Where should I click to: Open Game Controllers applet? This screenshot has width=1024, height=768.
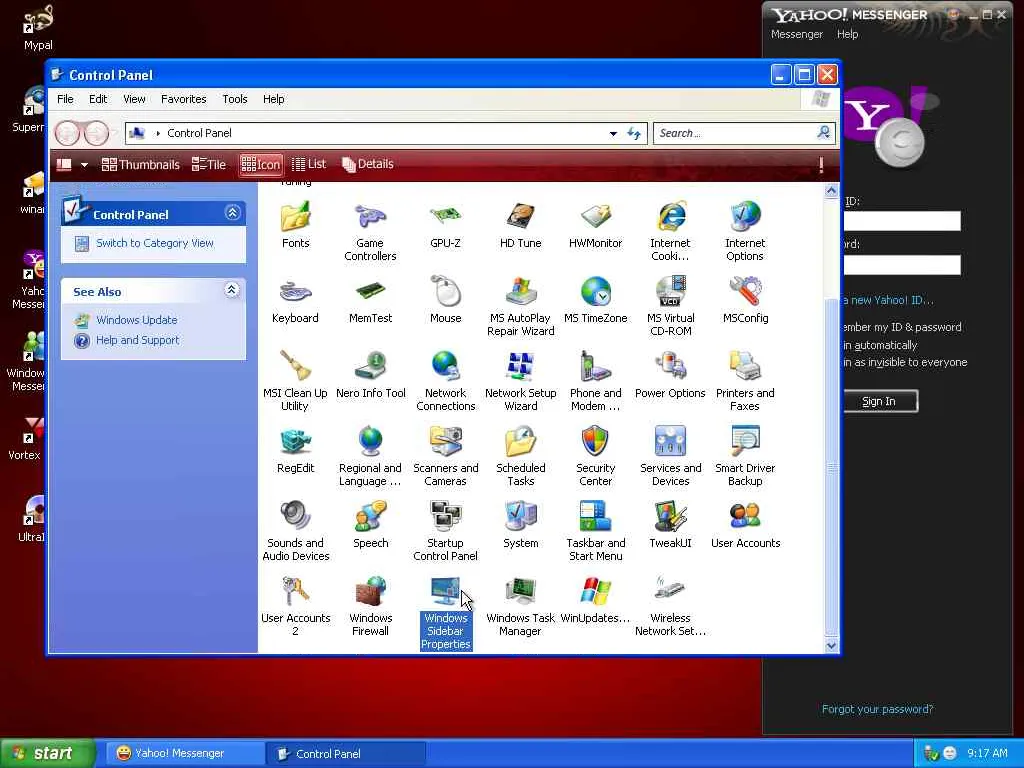370,218
